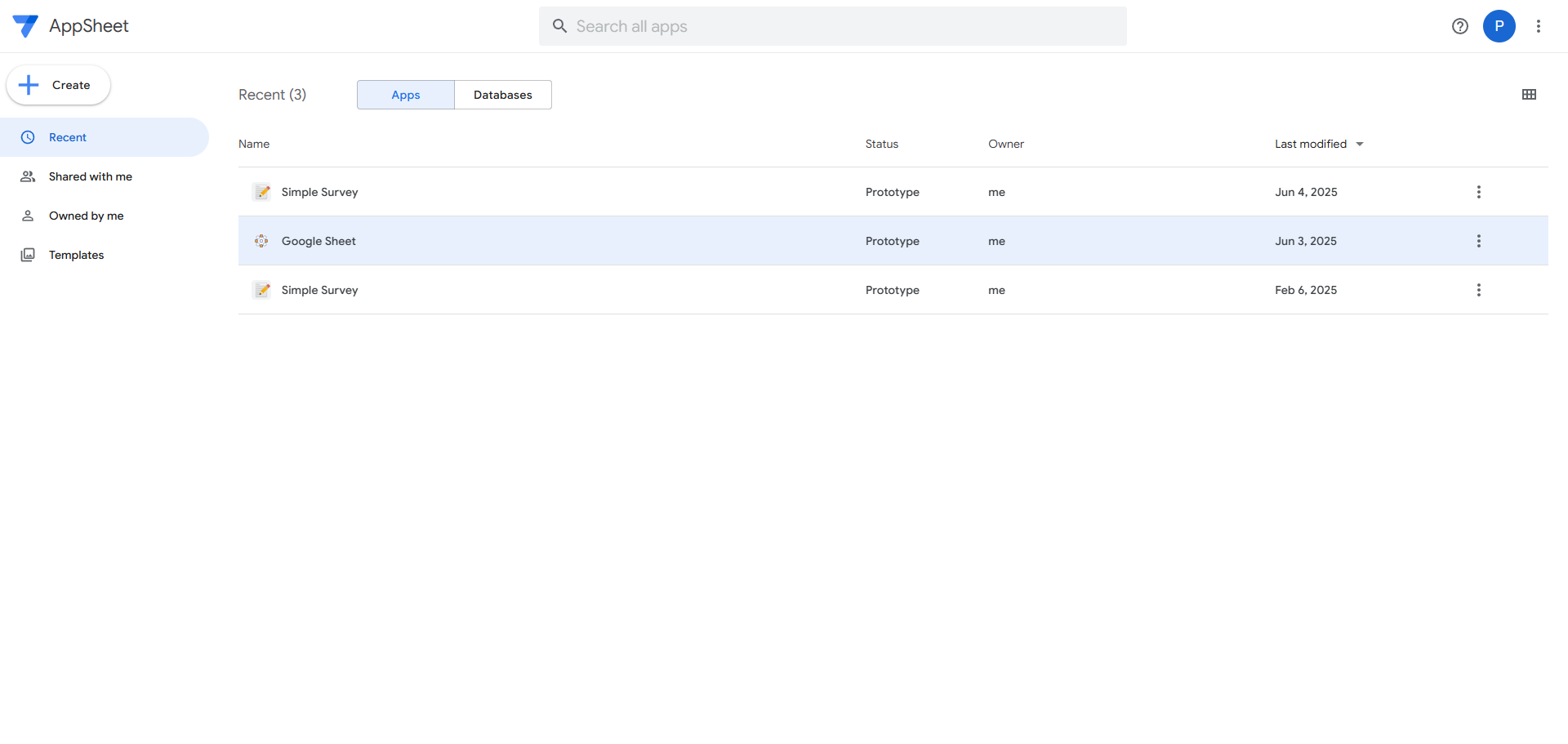Switch to the Databases tab
The height and width of the screenshot is (744, 1568).
click(502, 95)
